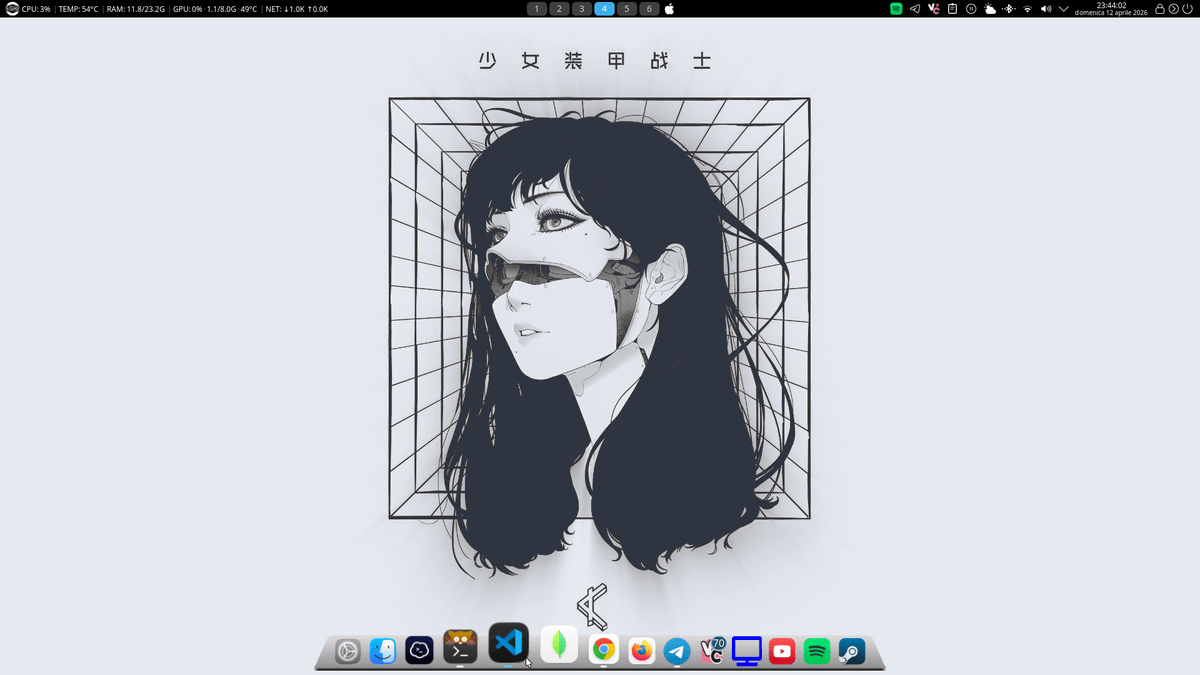
Task: Open Google Chrome from the dock
Action: tap(602, 650)
